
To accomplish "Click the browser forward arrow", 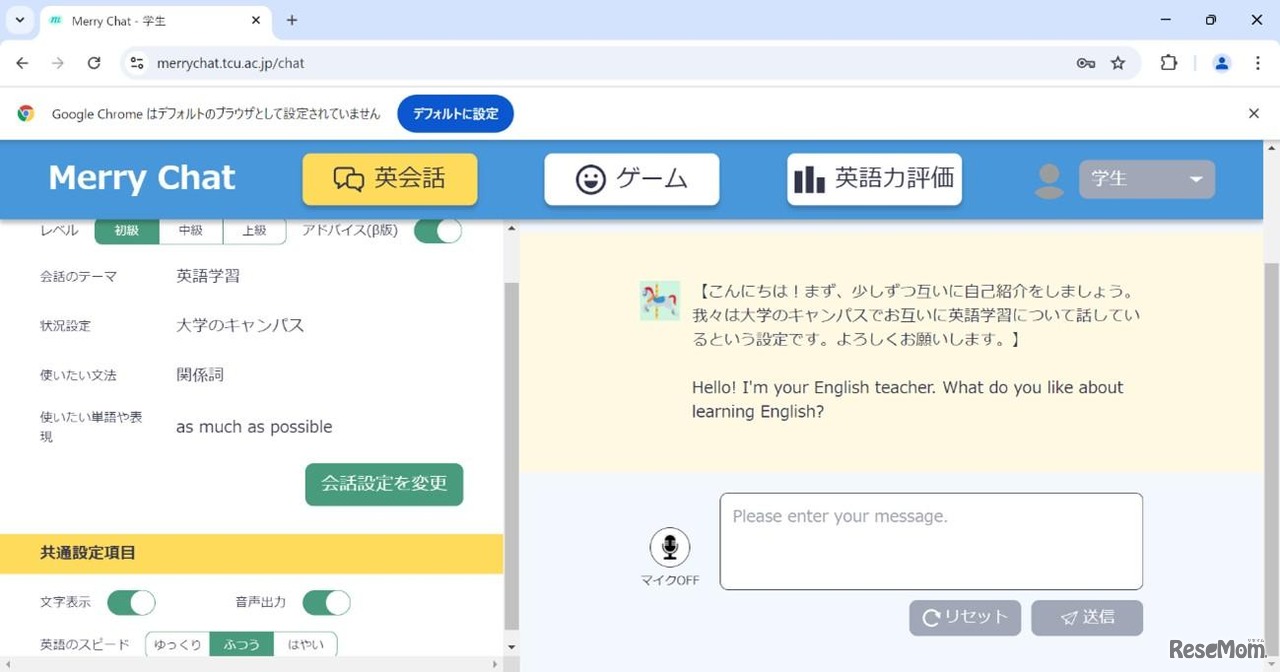I will coord(58,63).
